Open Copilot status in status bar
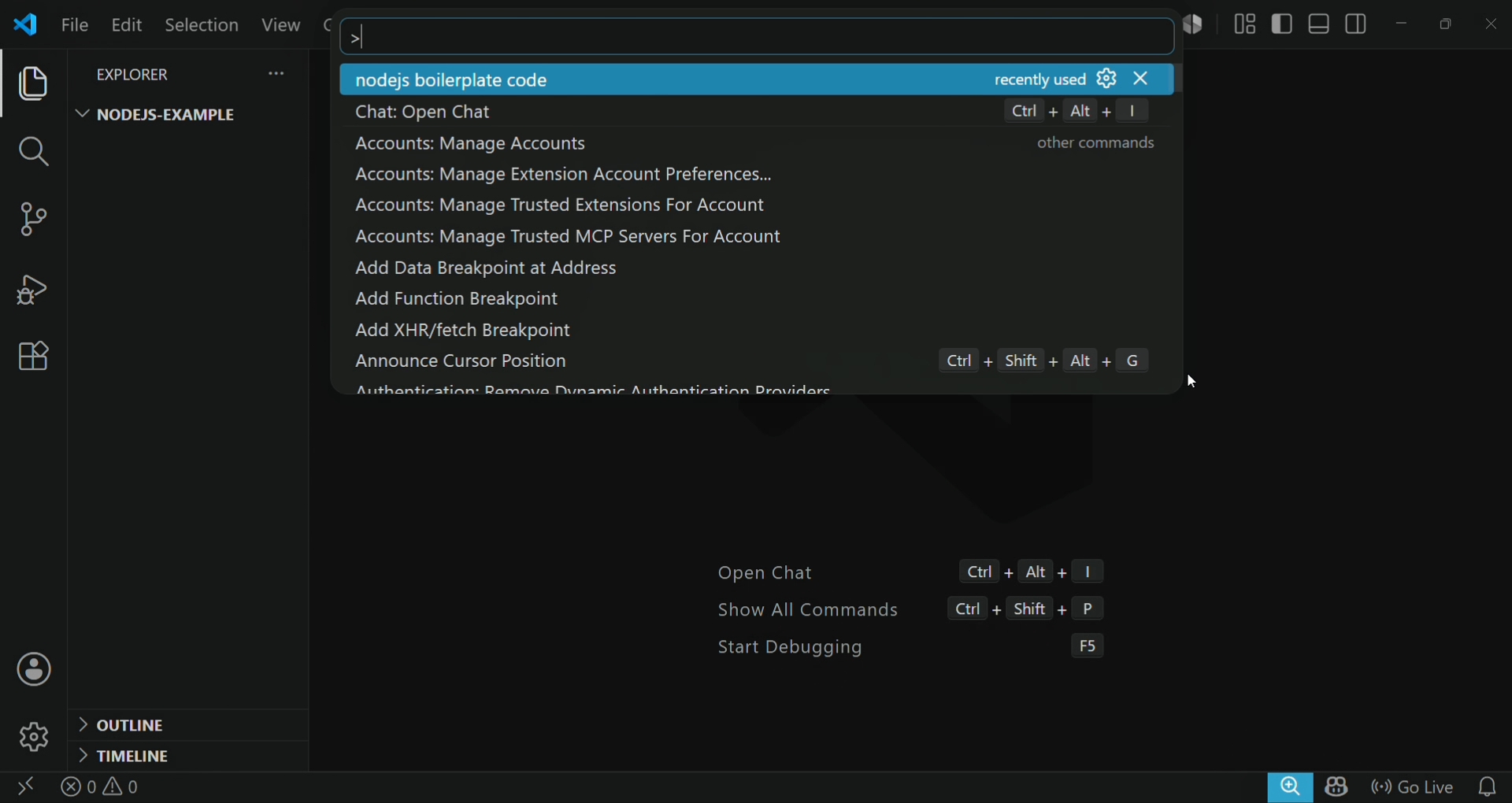Screen dimensions: 1512x803 pos(1337,788)
